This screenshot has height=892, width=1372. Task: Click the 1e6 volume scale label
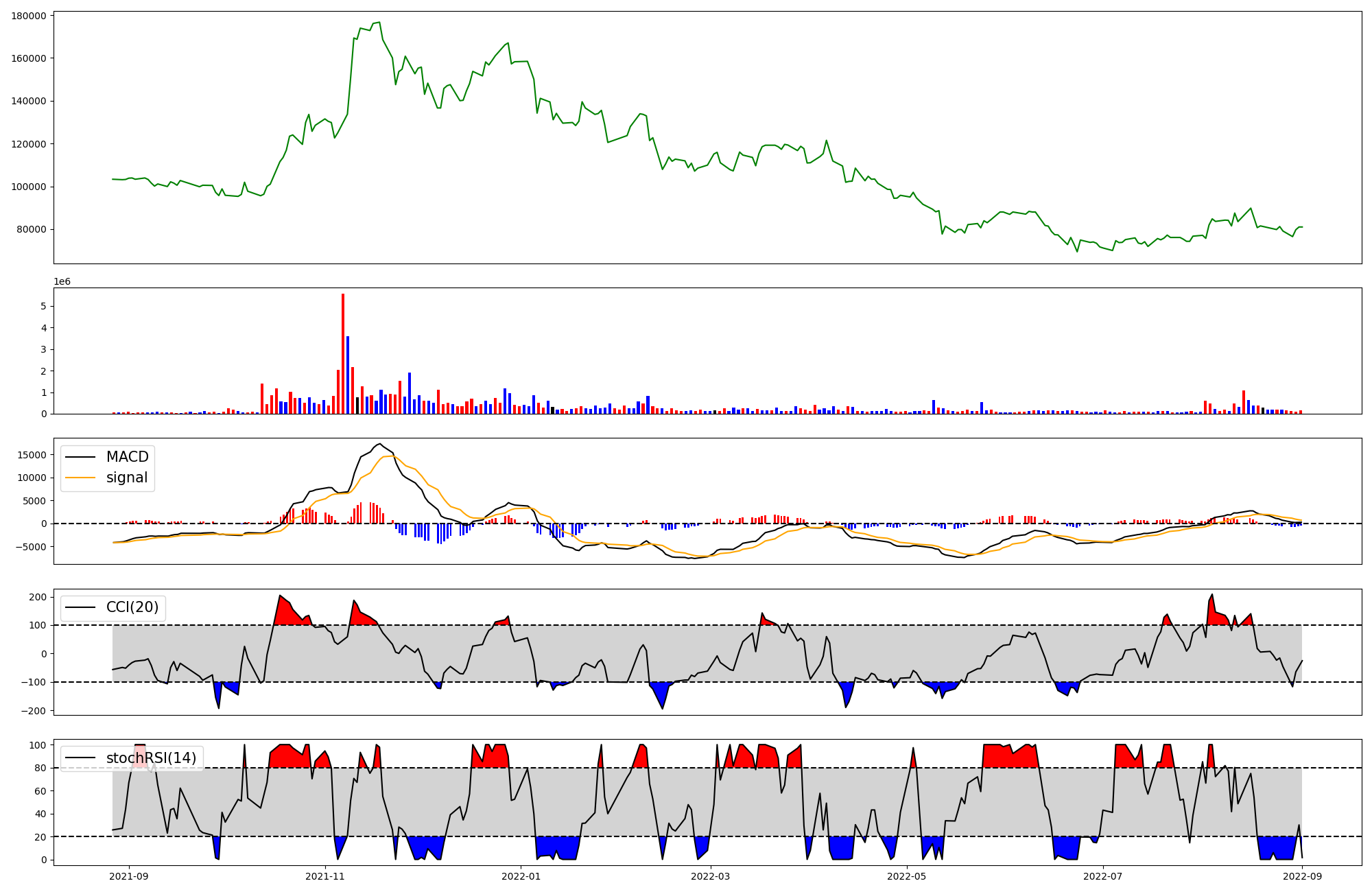point(62,282)
